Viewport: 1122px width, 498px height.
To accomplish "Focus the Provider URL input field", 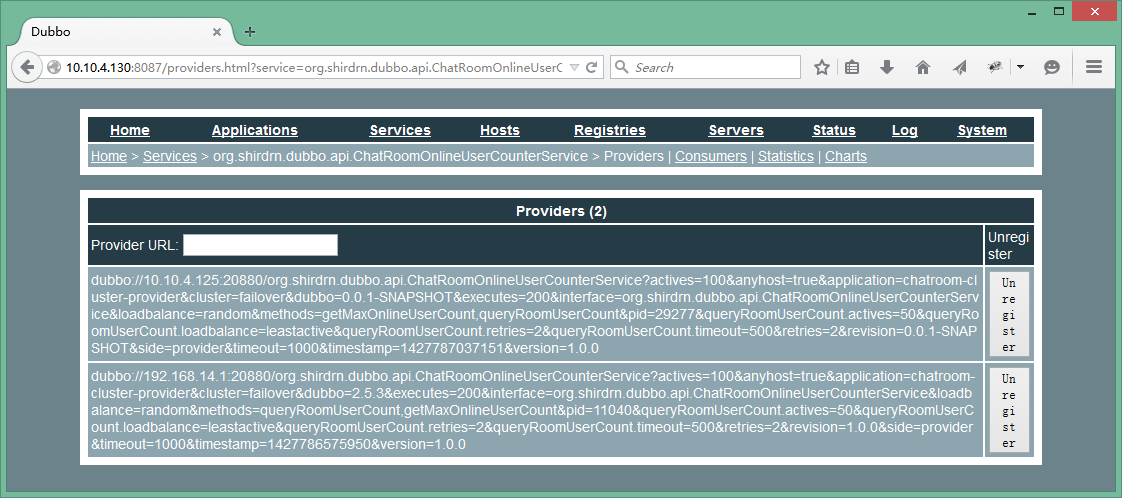I will point(260,245).
